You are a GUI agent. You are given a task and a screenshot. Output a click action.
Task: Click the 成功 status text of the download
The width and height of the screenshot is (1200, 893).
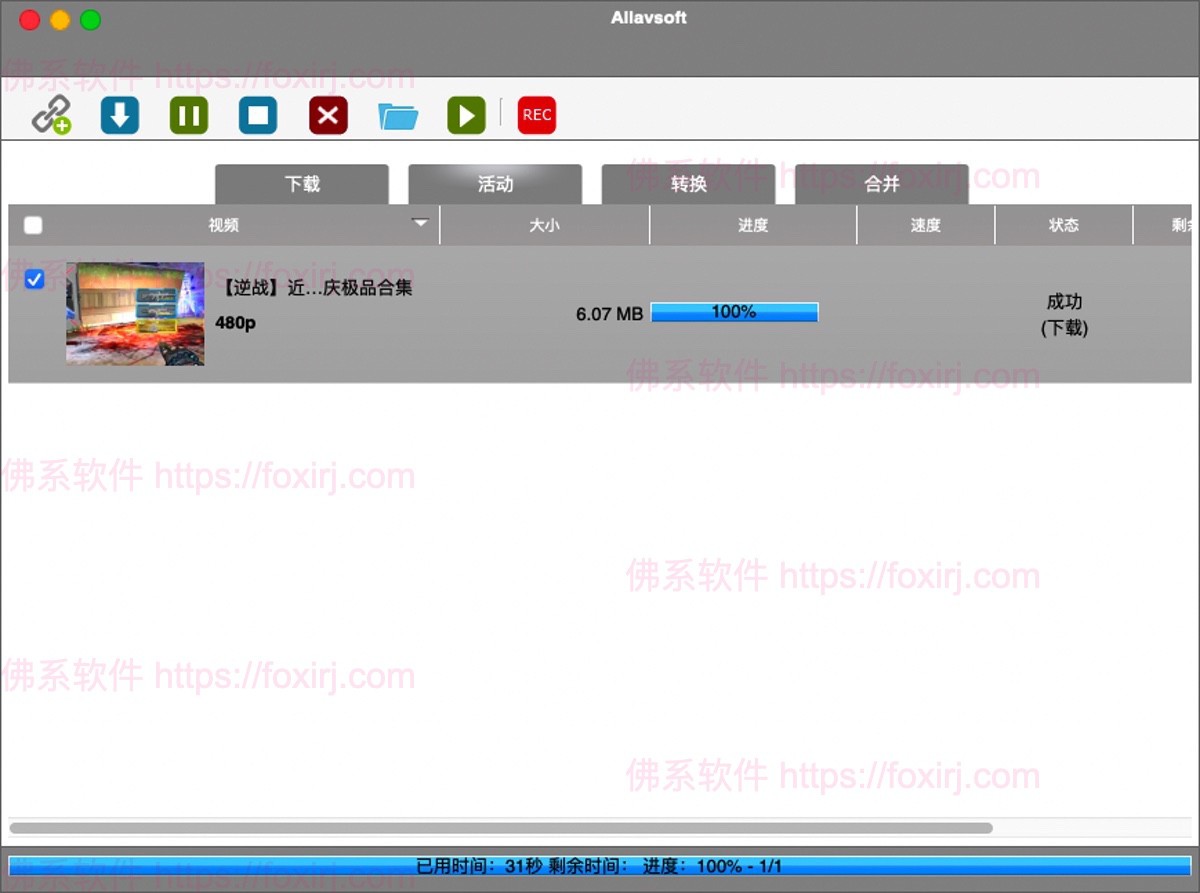[1064, 302]
